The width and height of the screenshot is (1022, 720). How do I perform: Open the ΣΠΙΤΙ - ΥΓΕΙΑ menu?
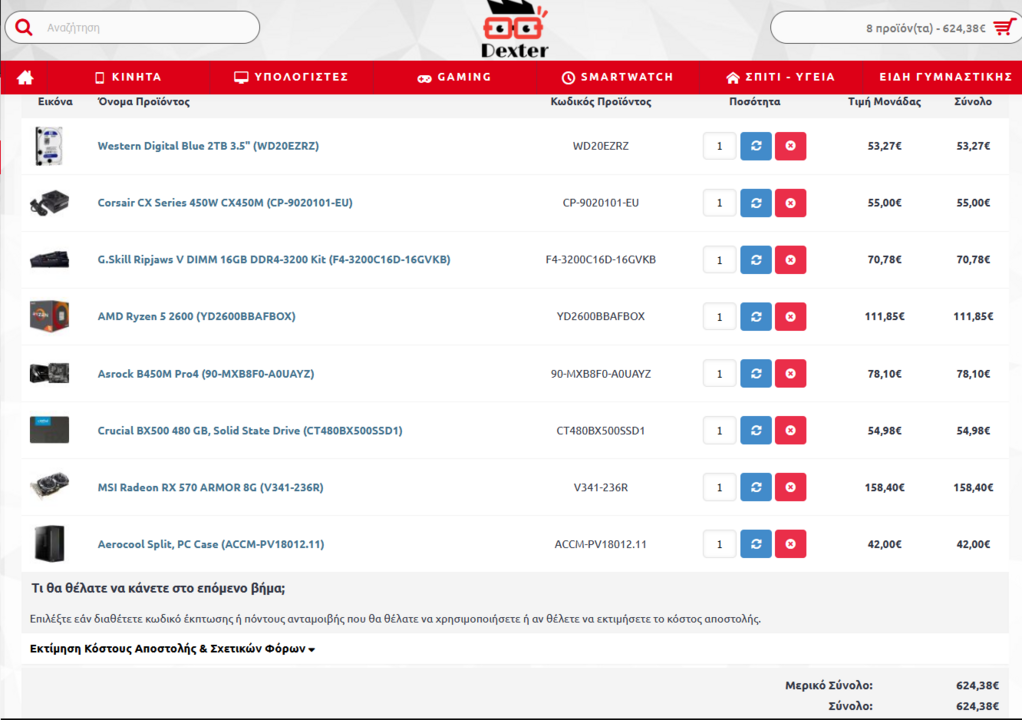(x=780, y=77)
